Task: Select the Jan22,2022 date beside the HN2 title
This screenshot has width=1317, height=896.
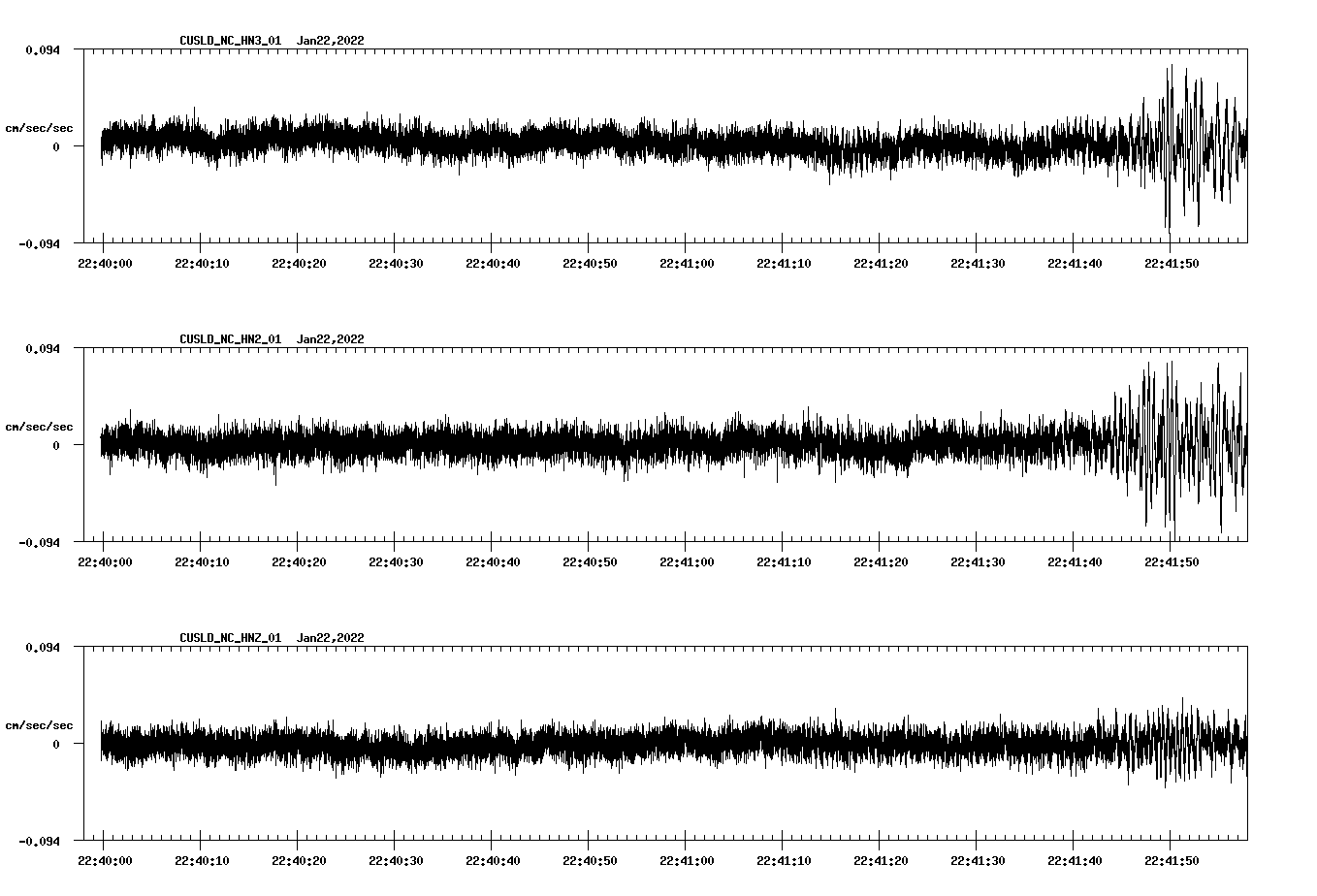Action: 331,339
